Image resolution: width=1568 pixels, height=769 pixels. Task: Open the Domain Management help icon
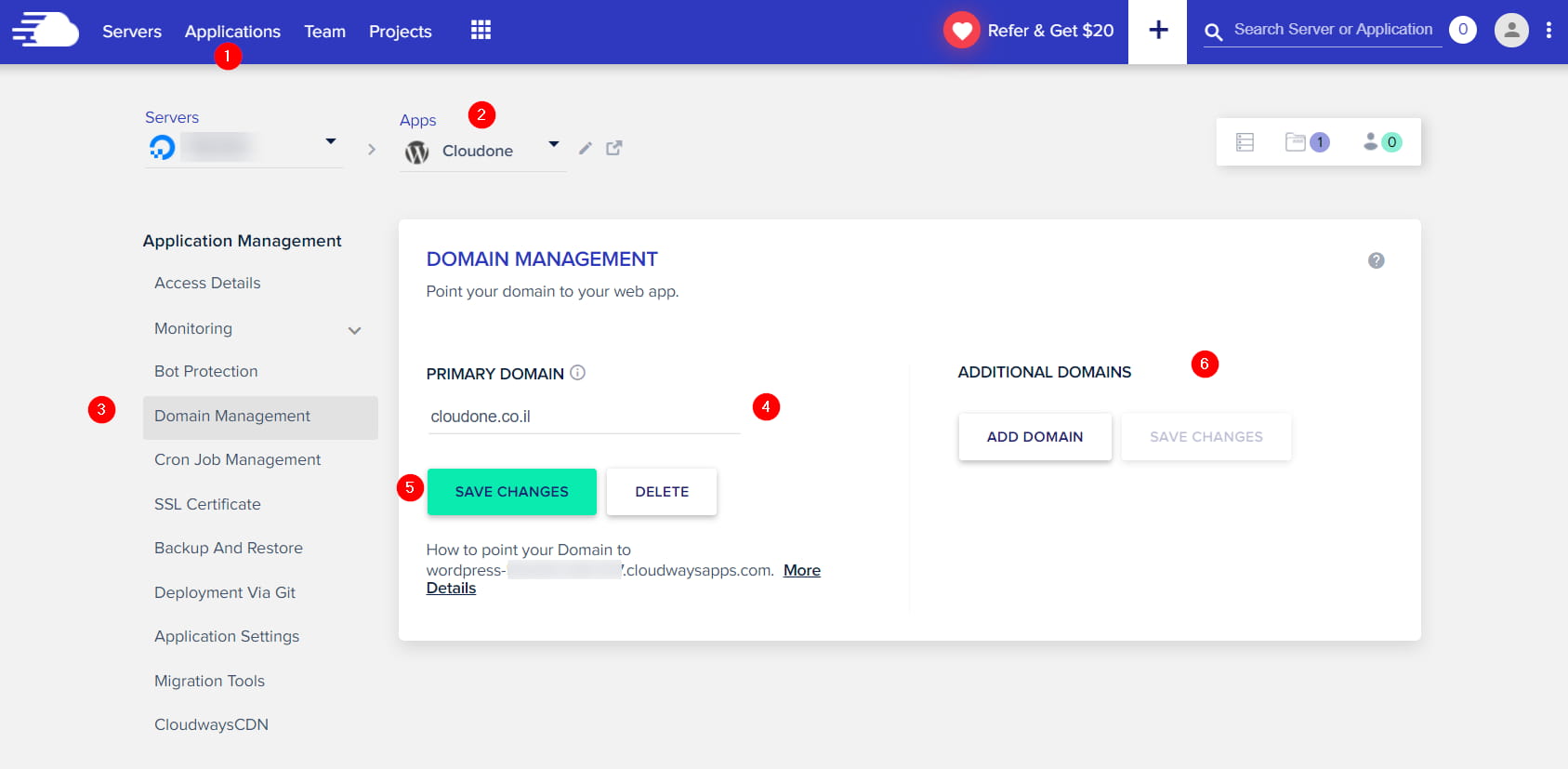tap(1377, 260)
